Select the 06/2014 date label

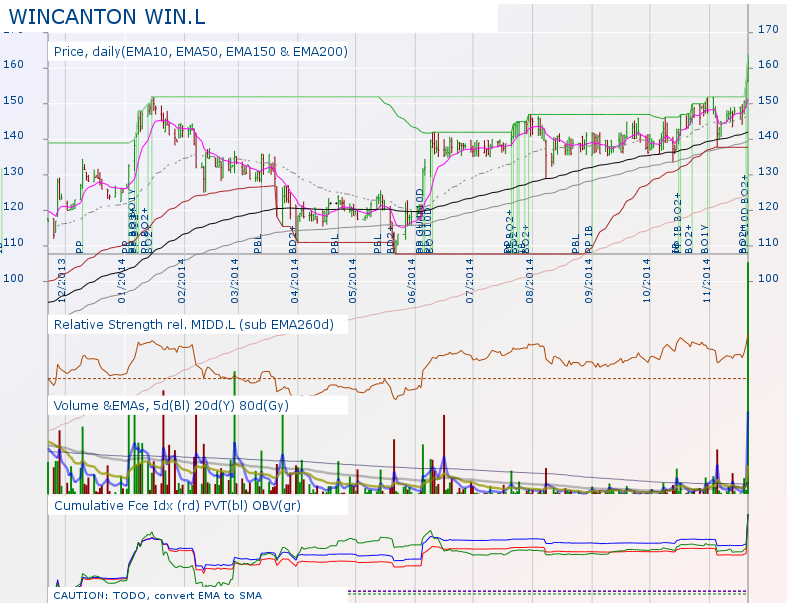pyautogui.click(x=412, y=280)
